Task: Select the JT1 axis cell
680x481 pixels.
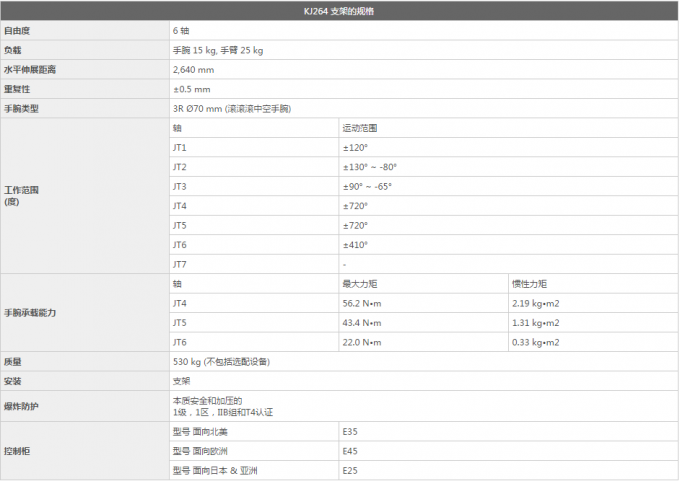Action: coord(180,147)
